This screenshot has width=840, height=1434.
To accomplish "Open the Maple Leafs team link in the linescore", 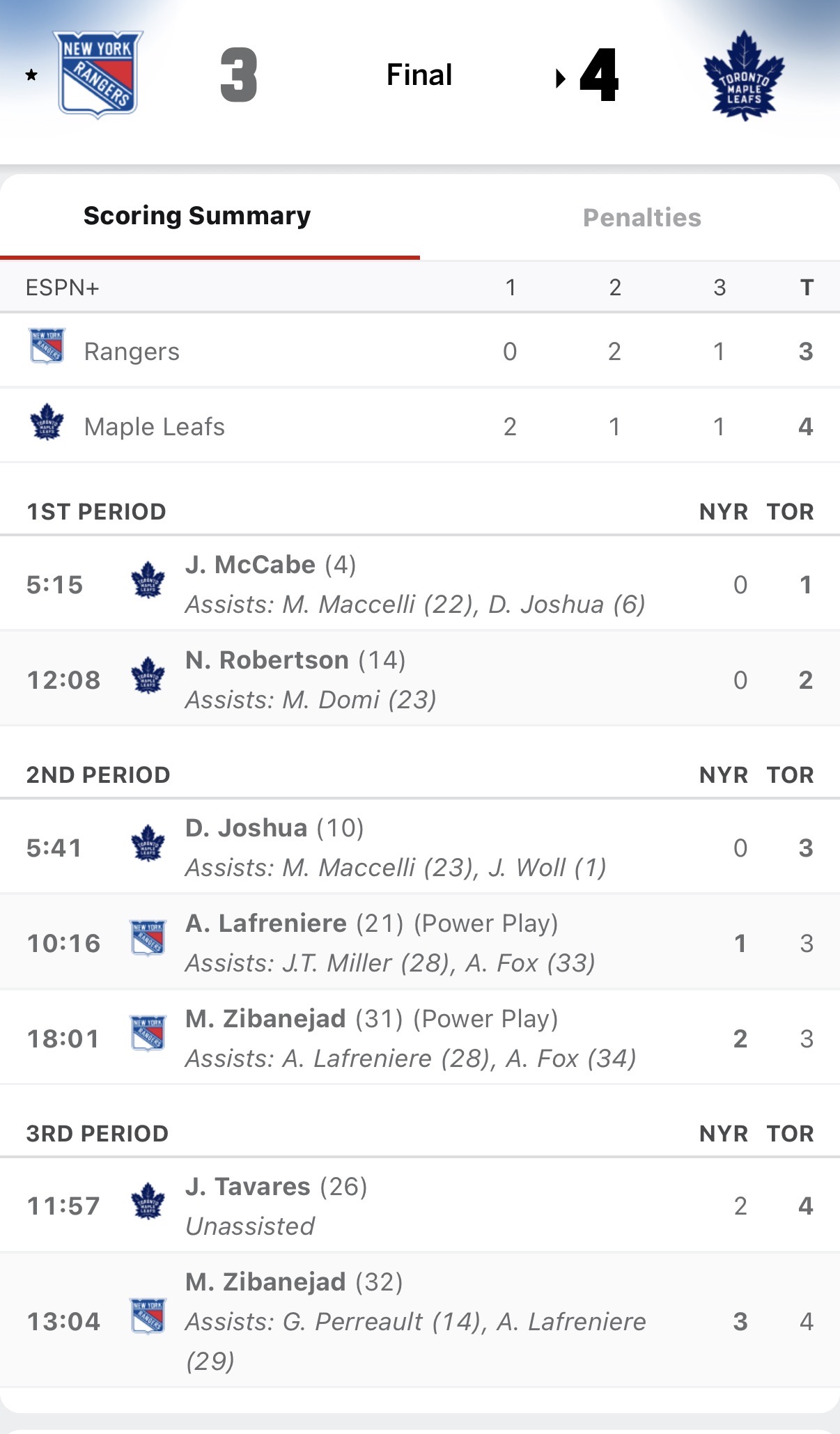I will point(155,427).
